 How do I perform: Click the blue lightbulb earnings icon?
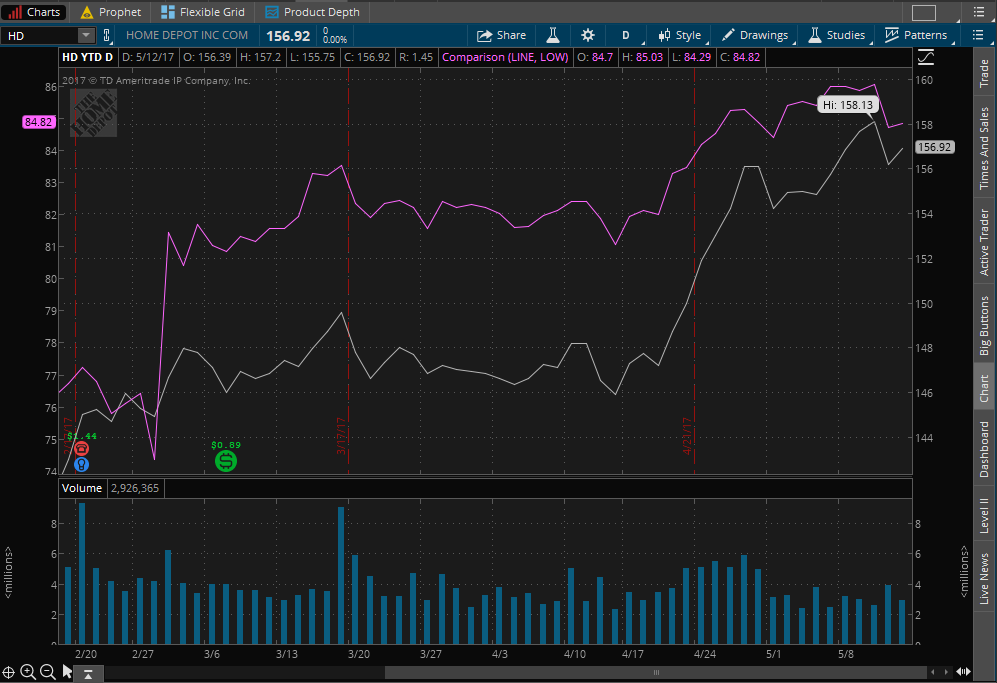click(x=81, y=464)
